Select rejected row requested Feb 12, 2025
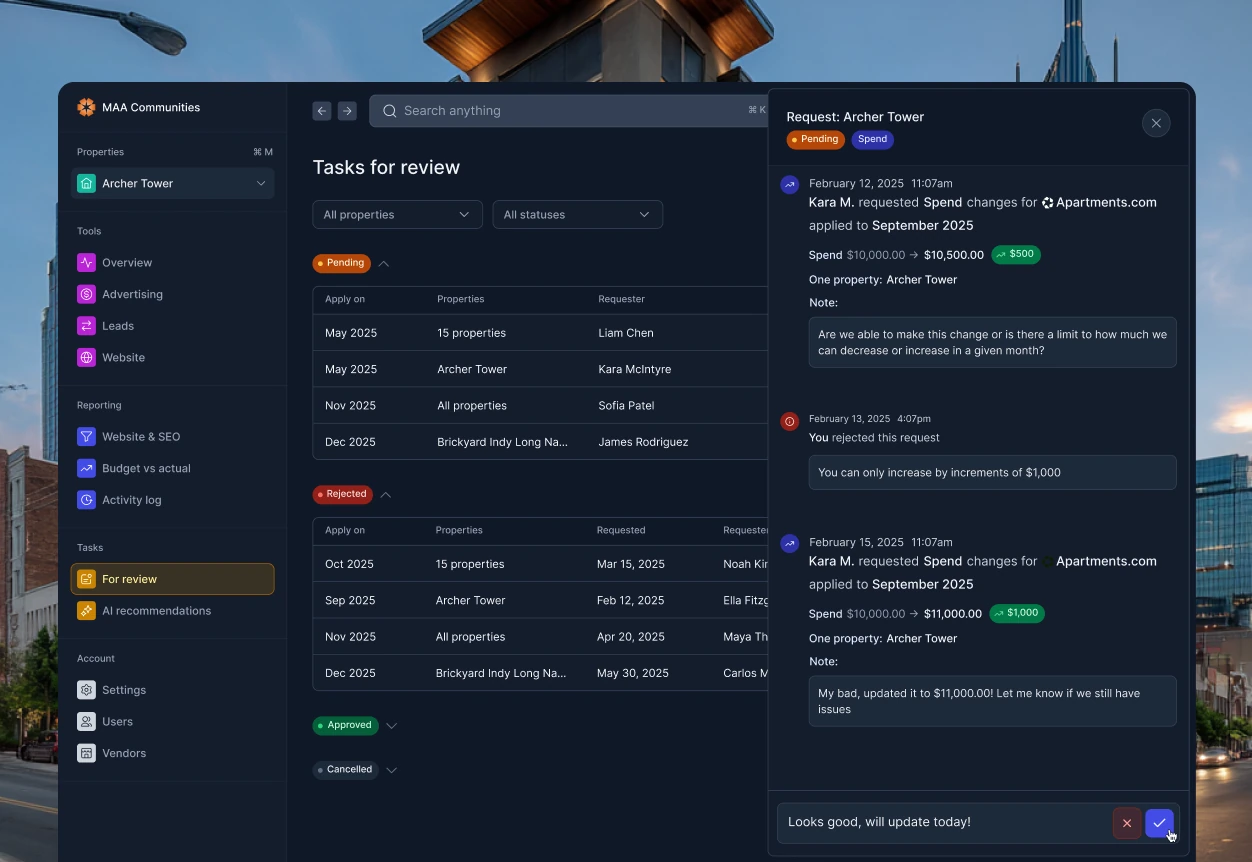The height and width of the screenshot is (862, 1252). [540, 600]
